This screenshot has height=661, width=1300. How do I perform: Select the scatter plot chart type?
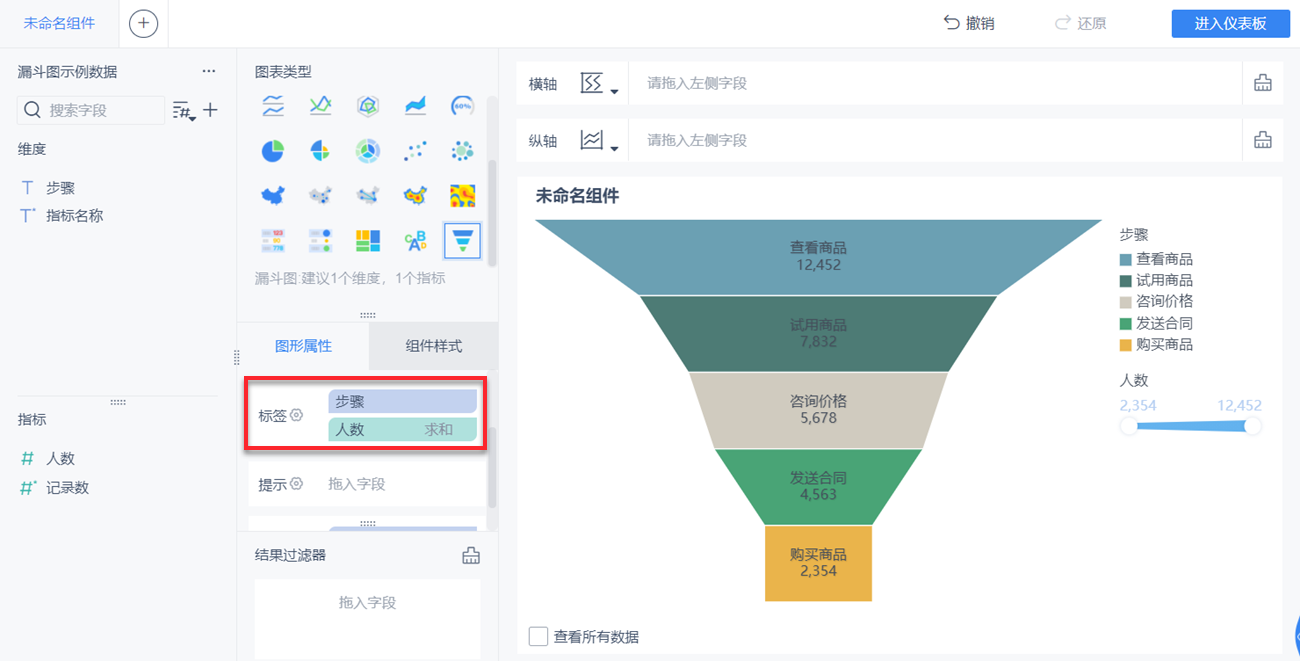point(415,151)
